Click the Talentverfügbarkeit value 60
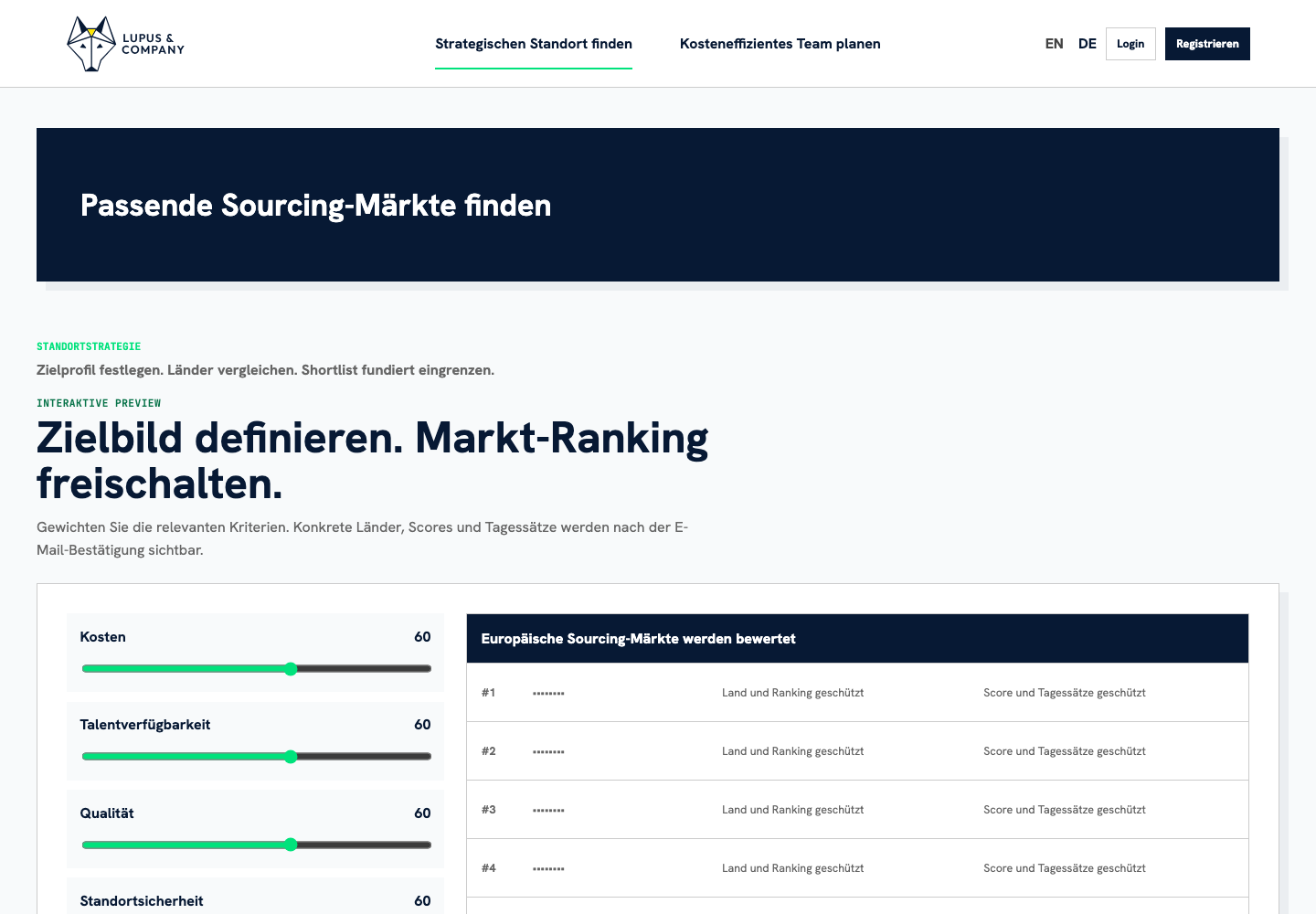The image size is (1316, 914). pyautogui.click(x=422, y=725)
